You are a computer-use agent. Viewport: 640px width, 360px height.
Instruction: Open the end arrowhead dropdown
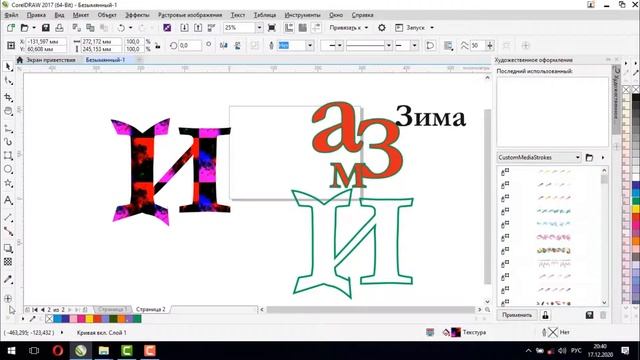point(414,46)
